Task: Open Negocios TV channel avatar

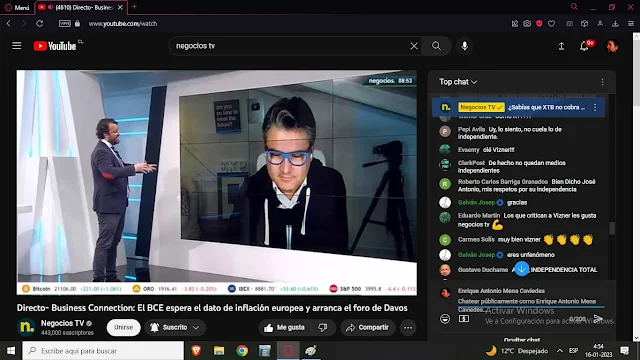Action: (x=27, y=327)
